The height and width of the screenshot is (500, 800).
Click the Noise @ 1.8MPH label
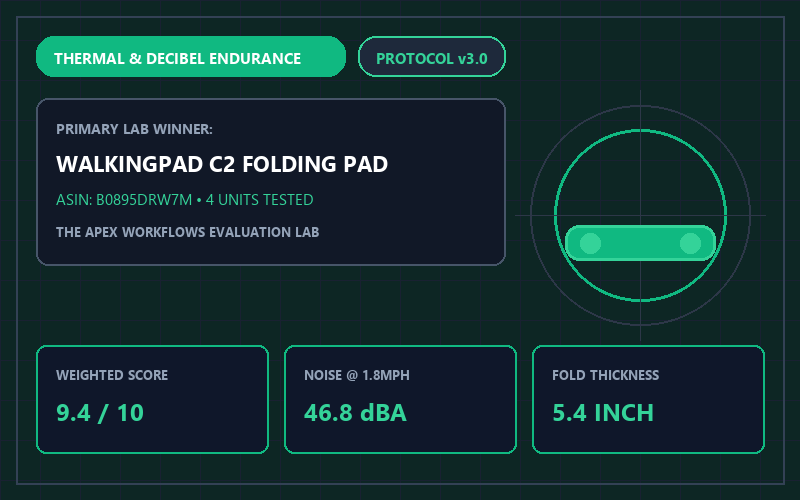tap(357, 375)
